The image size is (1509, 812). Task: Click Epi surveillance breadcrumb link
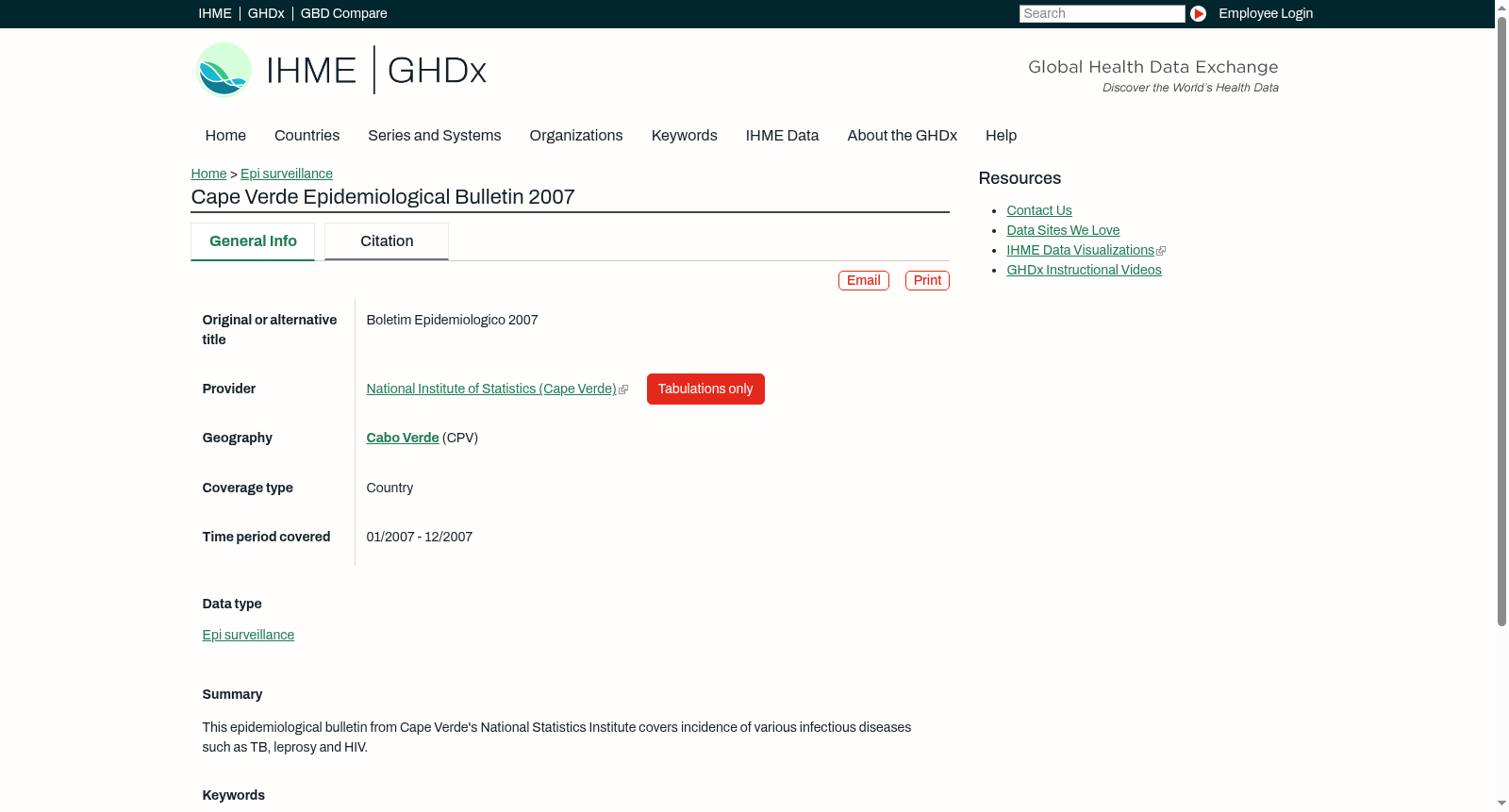pos(287,174)
